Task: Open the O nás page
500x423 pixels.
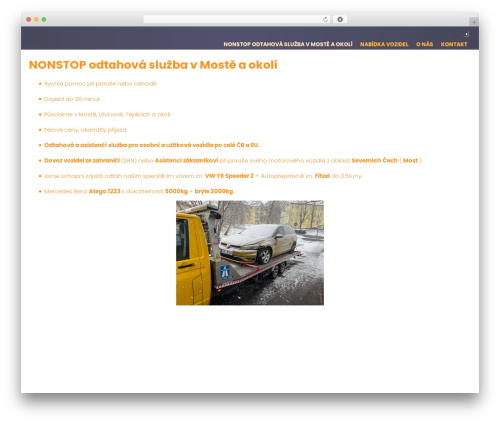Action: coord(424,44)
